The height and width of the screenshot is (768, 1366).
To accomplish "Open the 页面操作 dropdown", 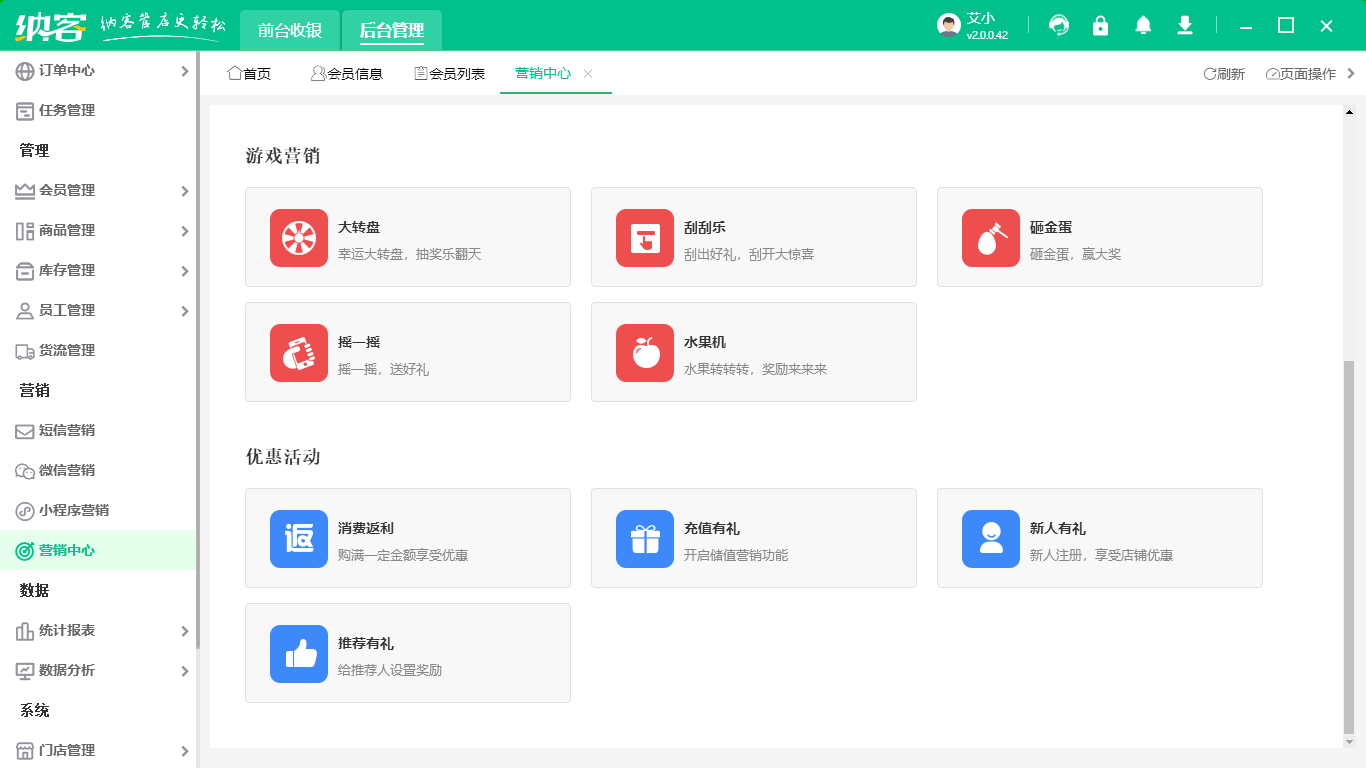I will pyautogui.click(x=1301, y=74).
